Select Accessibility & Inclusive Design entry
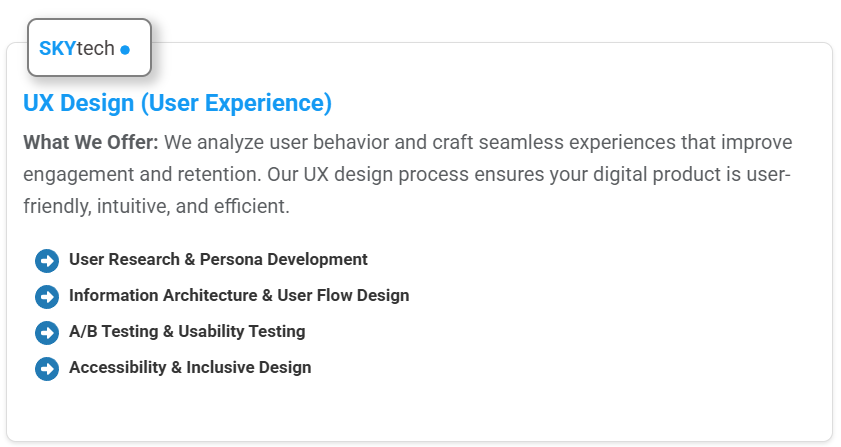The width and height of the screenshot is (841, 447). click(190, 367)
